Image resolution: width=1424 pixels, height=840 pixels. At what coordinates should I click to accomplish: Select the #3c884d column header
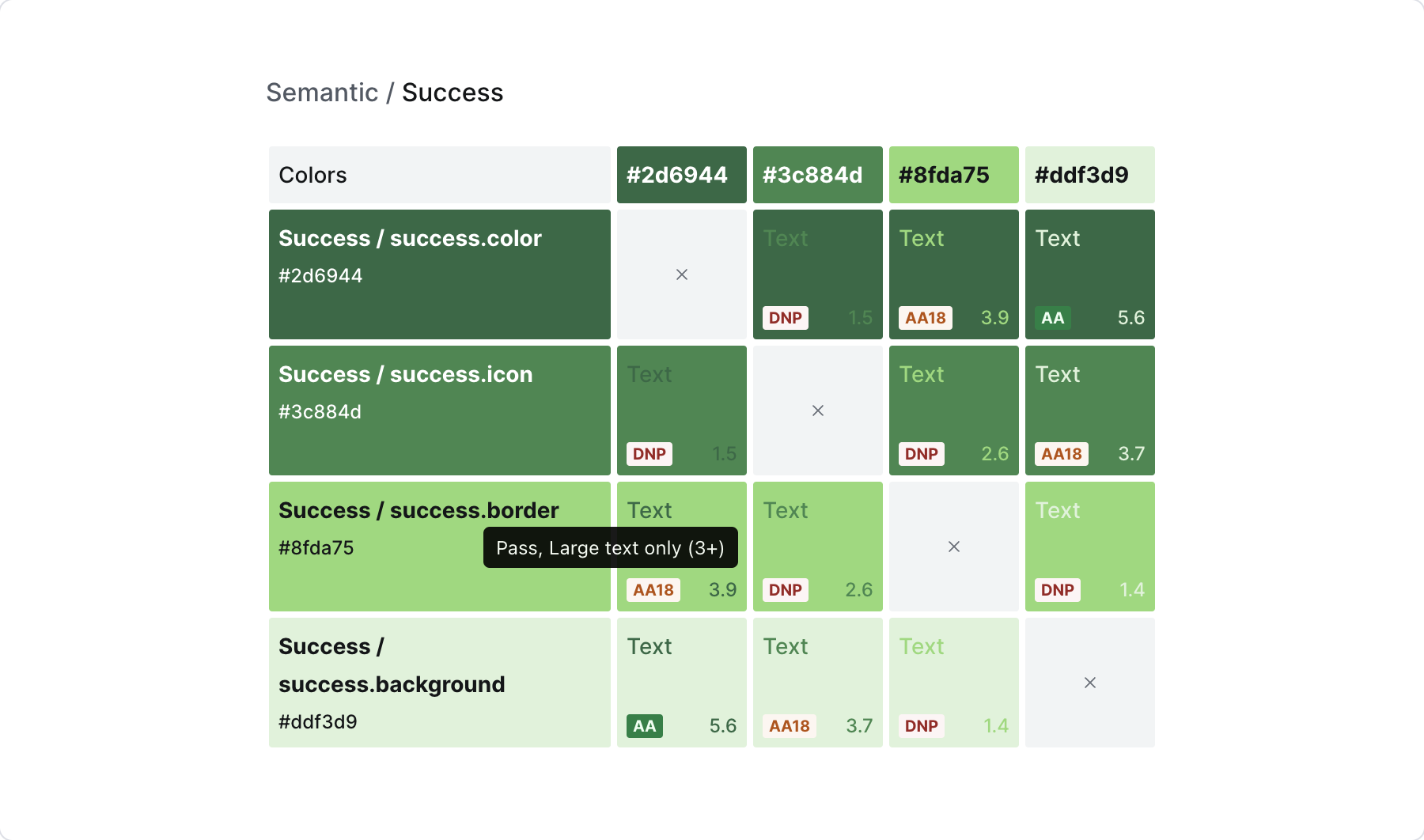817,175
